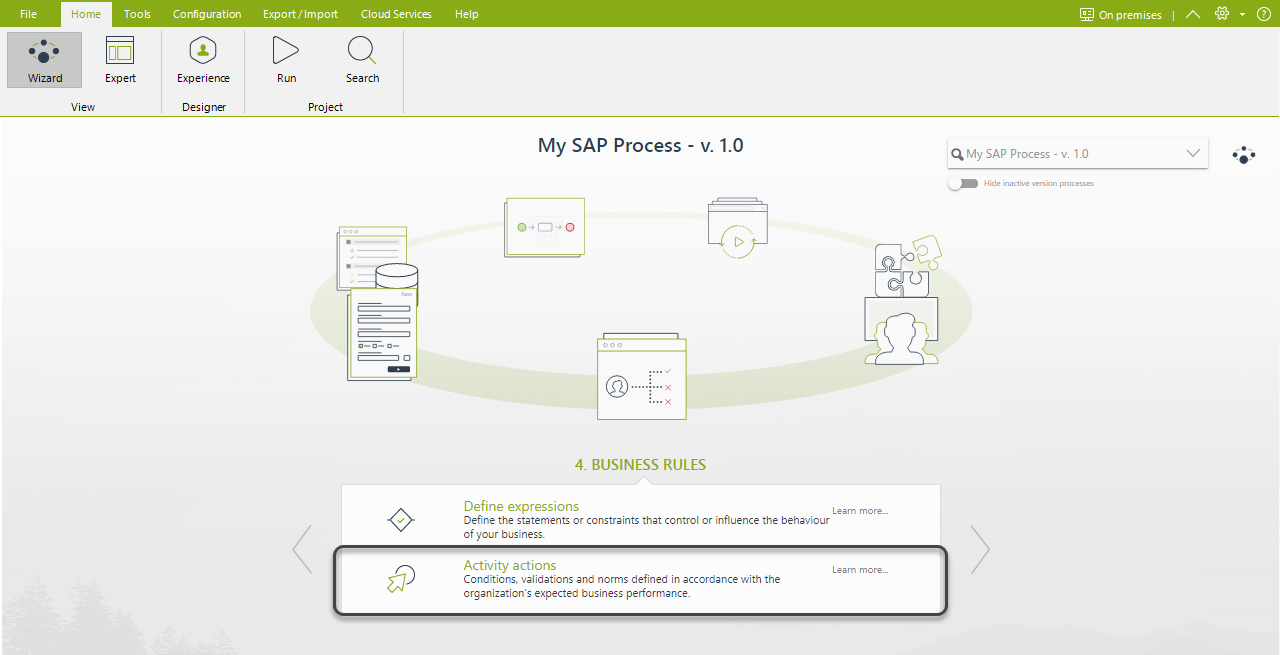Image resolution: width=1280 pixels, height=655 pixels.
Task: Select the Execute play-window step icon
Action: (x=738, y=228)
